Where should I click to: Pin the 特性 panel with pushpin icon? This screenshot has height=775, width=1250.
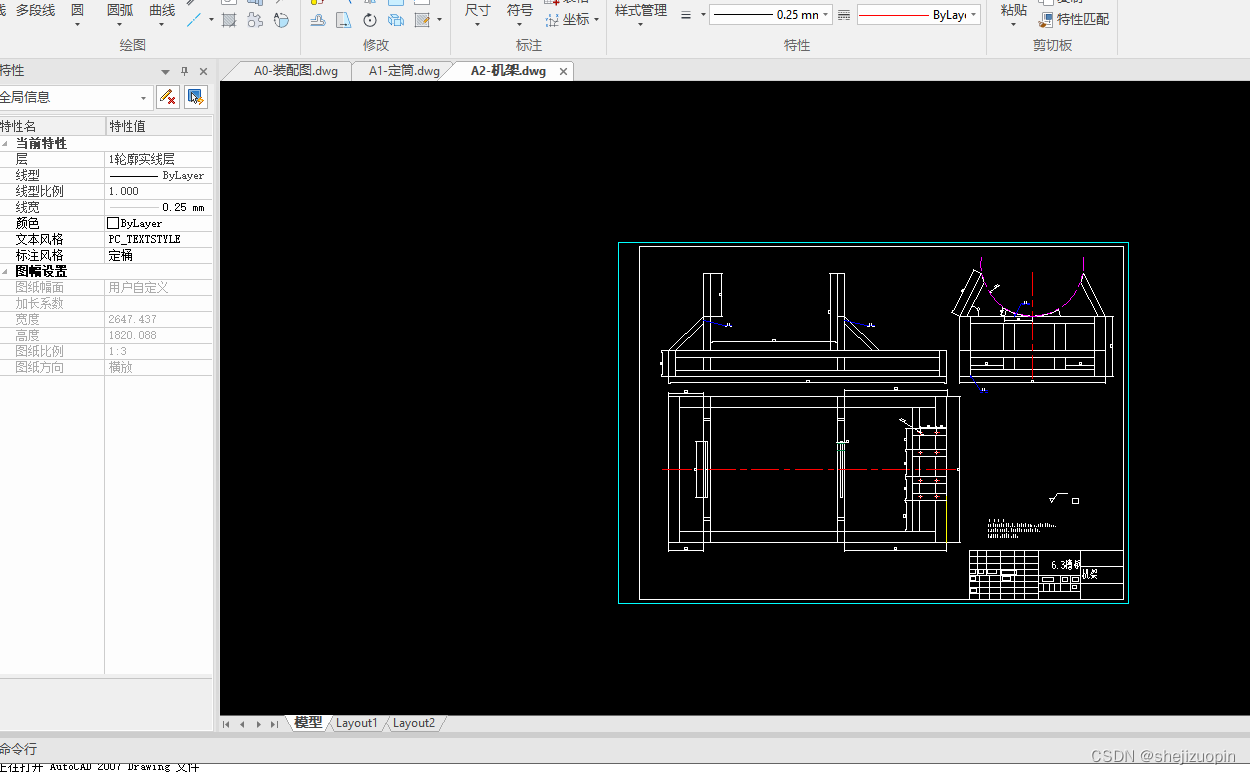(x=184, y=71)
